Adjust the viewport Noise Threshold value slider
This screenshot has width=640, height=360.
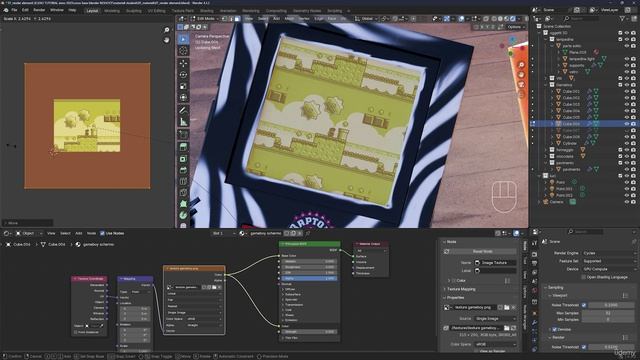tap(612, 305)
